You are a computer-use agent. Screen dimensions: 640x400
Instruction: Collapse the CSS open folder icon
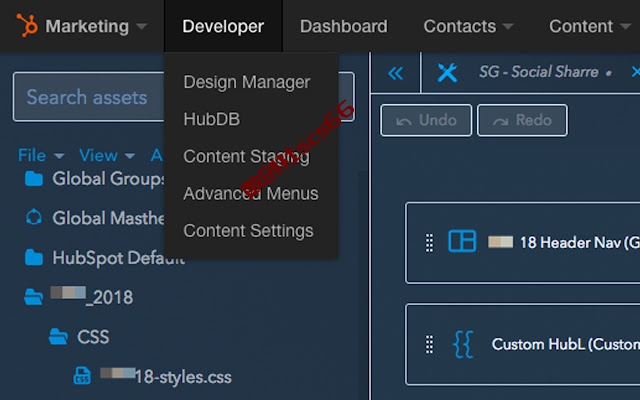click(58, 337)
